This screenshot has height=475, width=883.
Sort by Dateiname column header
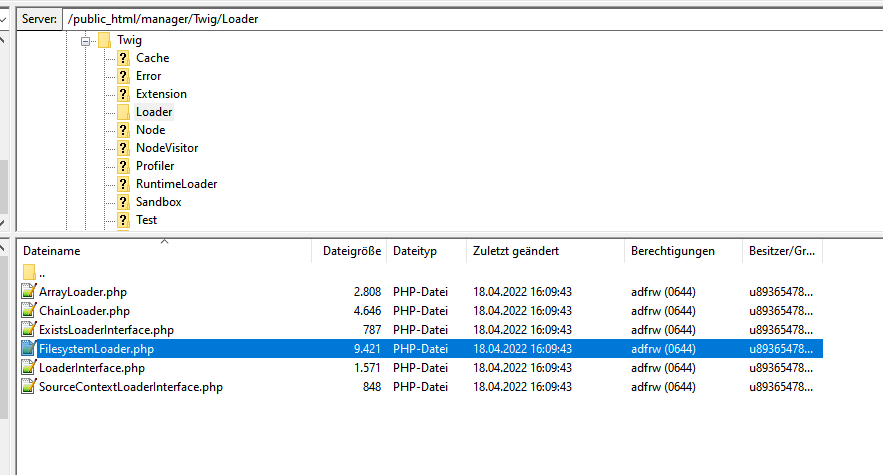coord(164,251)
